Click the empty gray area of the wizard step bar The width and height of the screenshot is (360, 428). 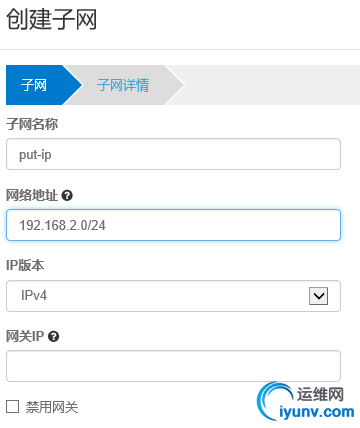tap(270, 85)
